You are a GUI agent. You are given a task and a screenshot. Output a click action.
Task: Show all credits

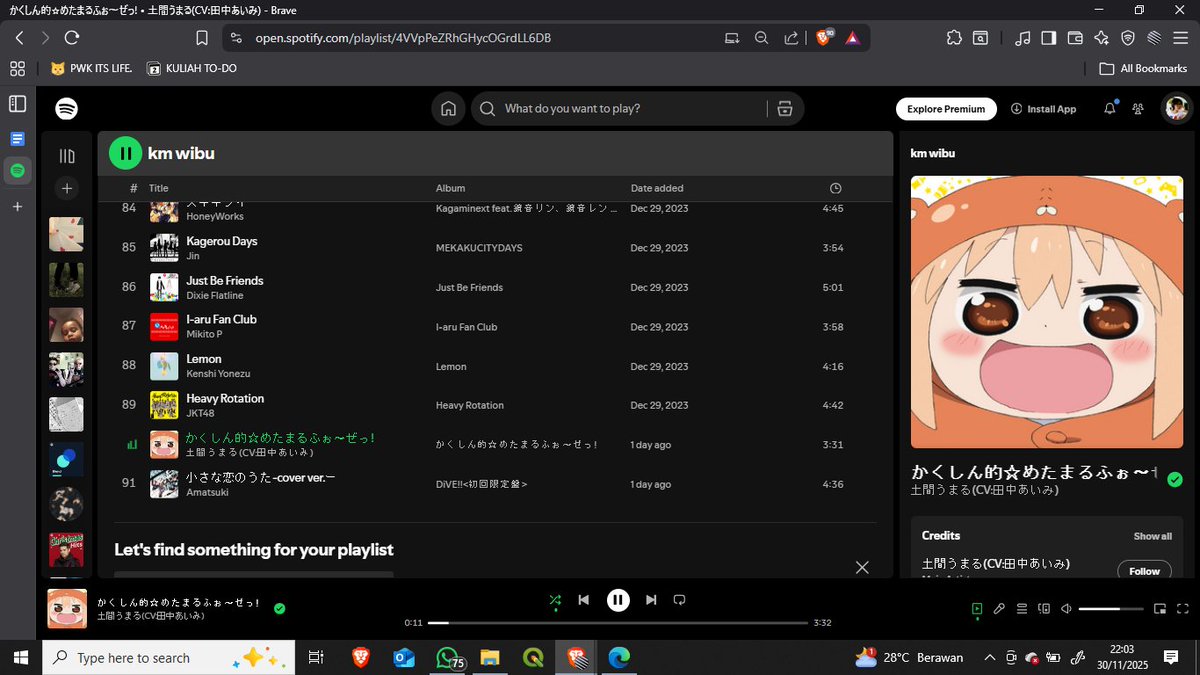tap(1152, 536)
